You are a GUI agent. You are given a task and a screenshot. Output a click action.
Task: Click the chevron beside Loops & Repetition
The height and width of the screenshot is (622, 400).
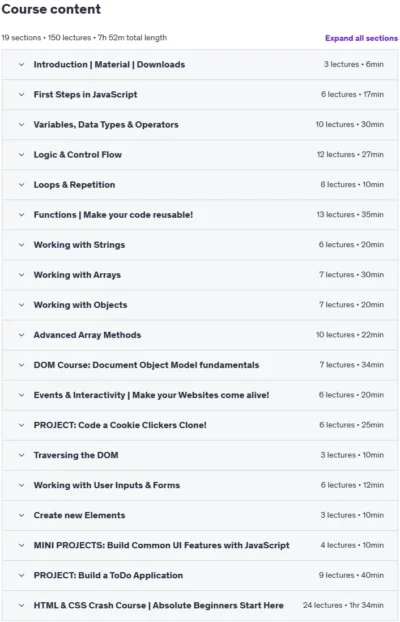[x=21, y=185]
